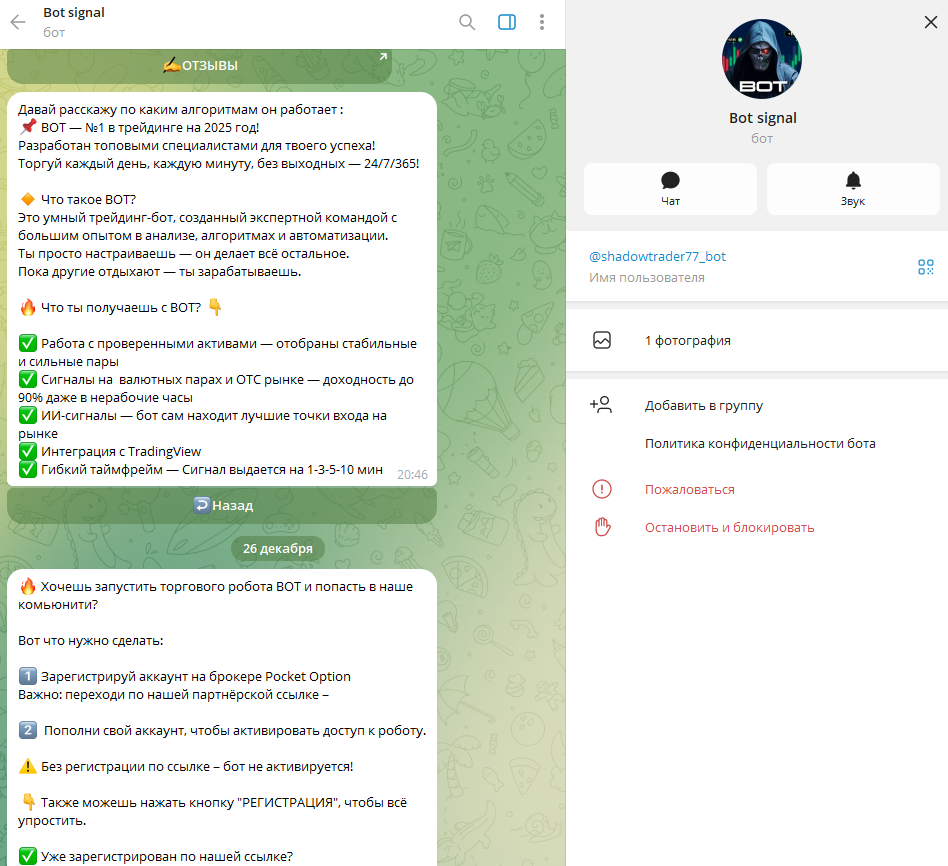Open chat via the Чат button
This screenshot has height=866, width=948.
point(670,189)
